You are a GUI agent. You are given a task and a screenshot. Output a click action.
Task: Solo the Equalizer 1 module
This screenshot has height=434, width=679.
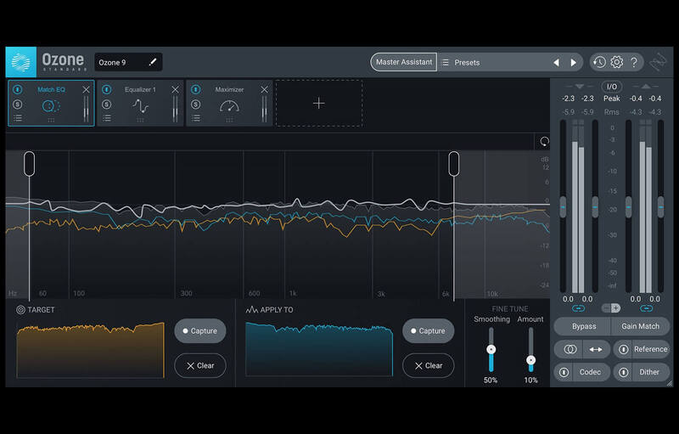107,104
